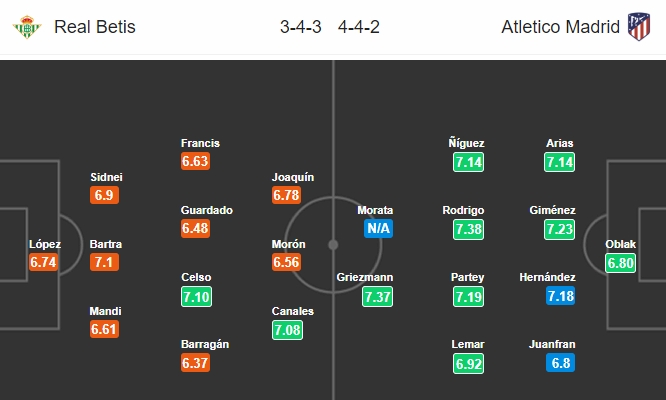Click Oblak's 6.80 rating badge

pos(620,263)
